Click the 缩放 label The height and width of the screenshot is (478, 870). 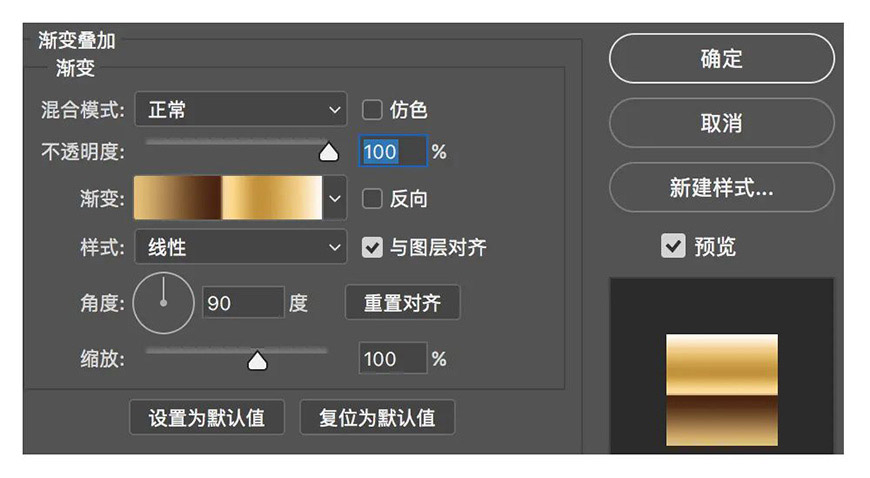103,359
